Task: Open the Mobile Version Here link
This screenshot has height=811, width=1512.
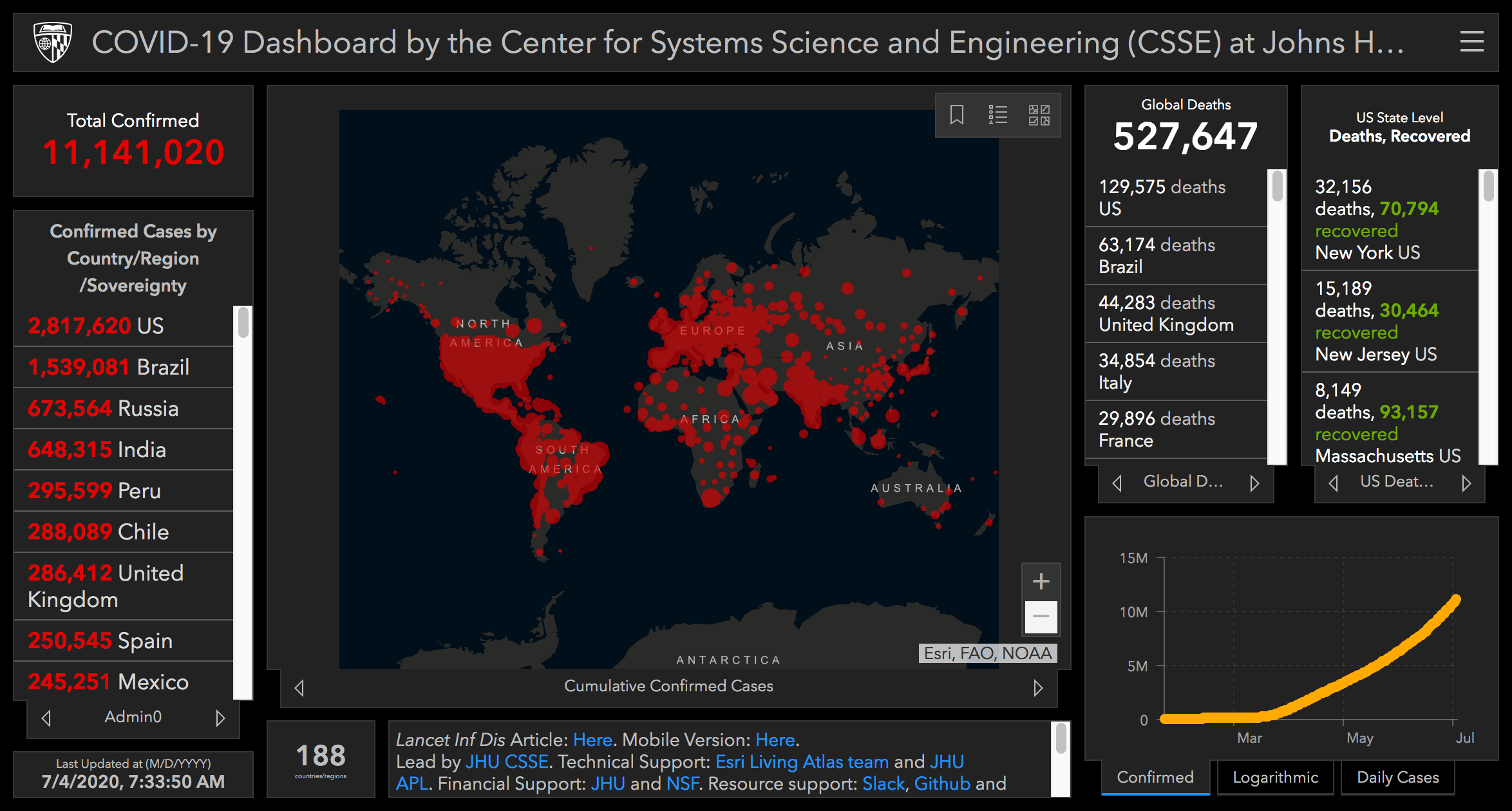Action: (775, 740)
